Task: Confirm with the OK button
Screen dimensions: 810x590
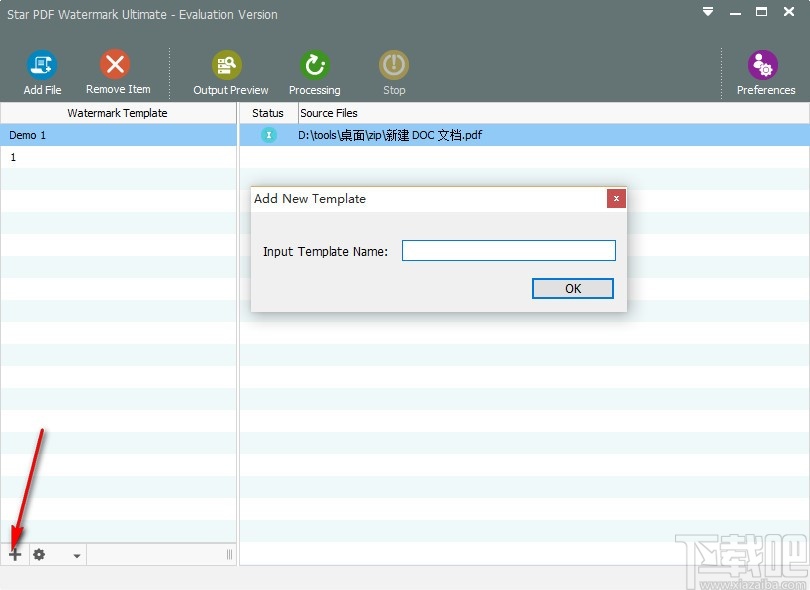Action: pyautogui.click(x=573, y=288)
